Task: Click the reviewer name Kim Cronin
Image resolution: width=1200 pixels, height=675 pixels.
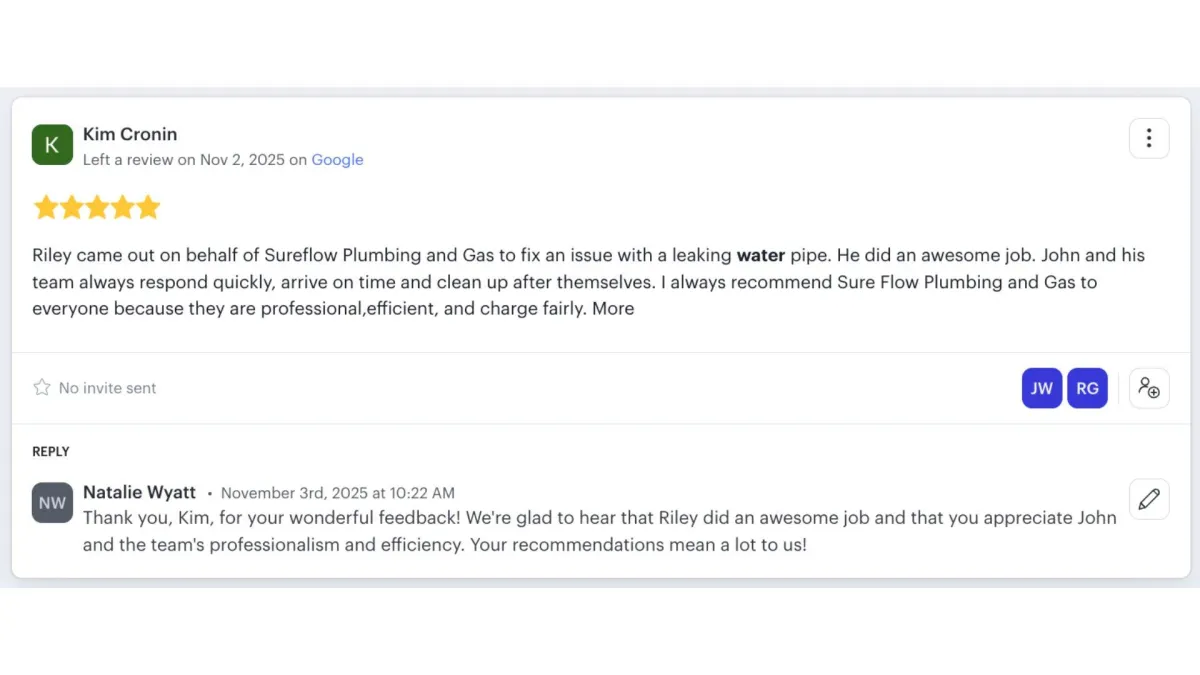Action: (130, 134)
